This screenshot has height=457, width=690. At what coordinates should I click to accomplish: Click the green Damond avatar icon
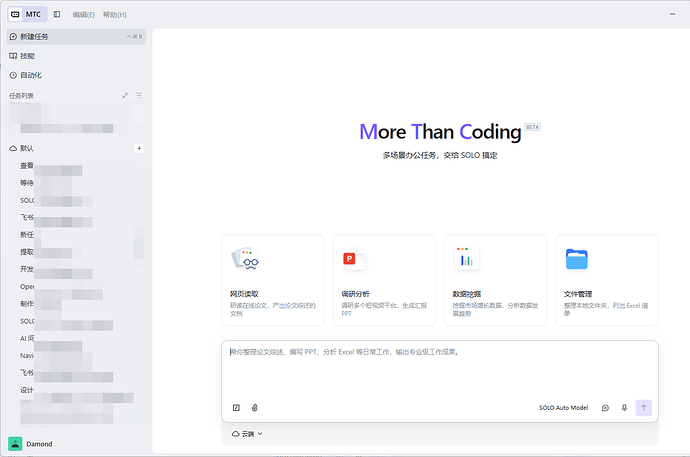[15, 444]
